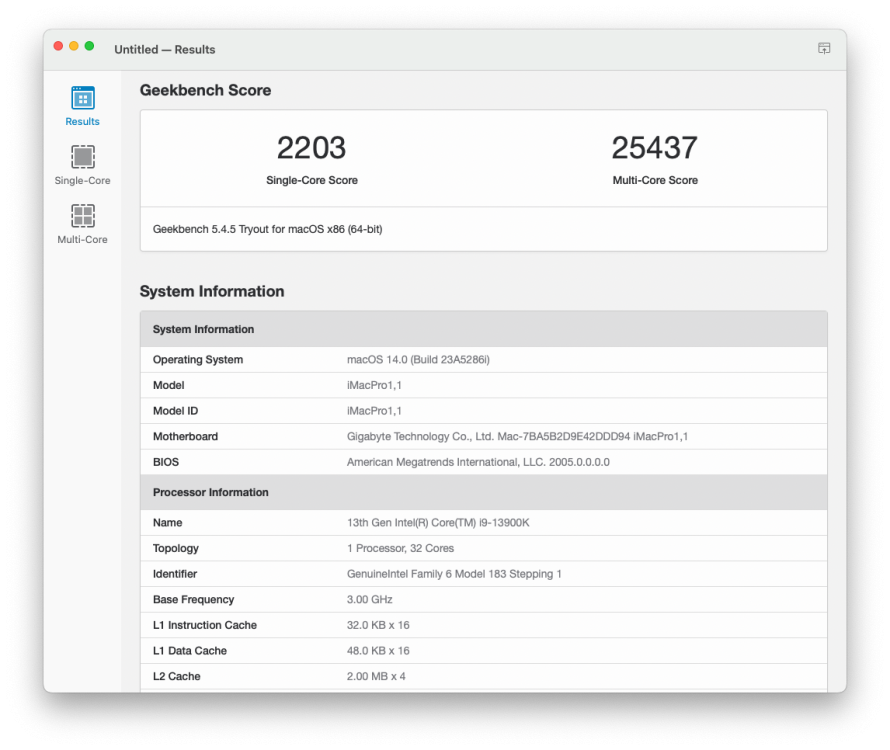Click the Geekbench Score heading

tap(205, 90)
